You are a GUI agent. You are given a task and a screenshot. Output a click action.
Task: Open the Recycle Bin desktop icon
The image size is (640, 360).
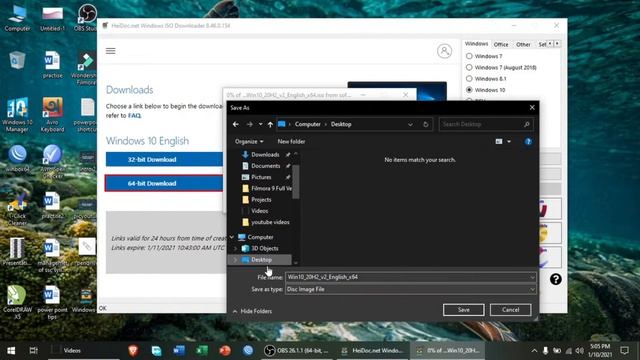[x=17, y=61]
